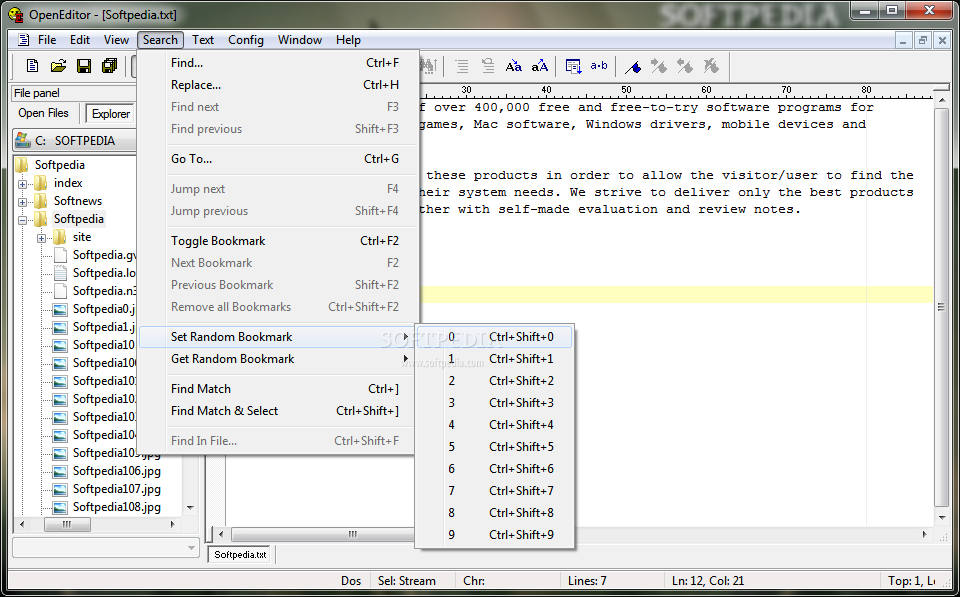960x597 pixels.
Task: Restore the inner document window
Action: (923, 40)
